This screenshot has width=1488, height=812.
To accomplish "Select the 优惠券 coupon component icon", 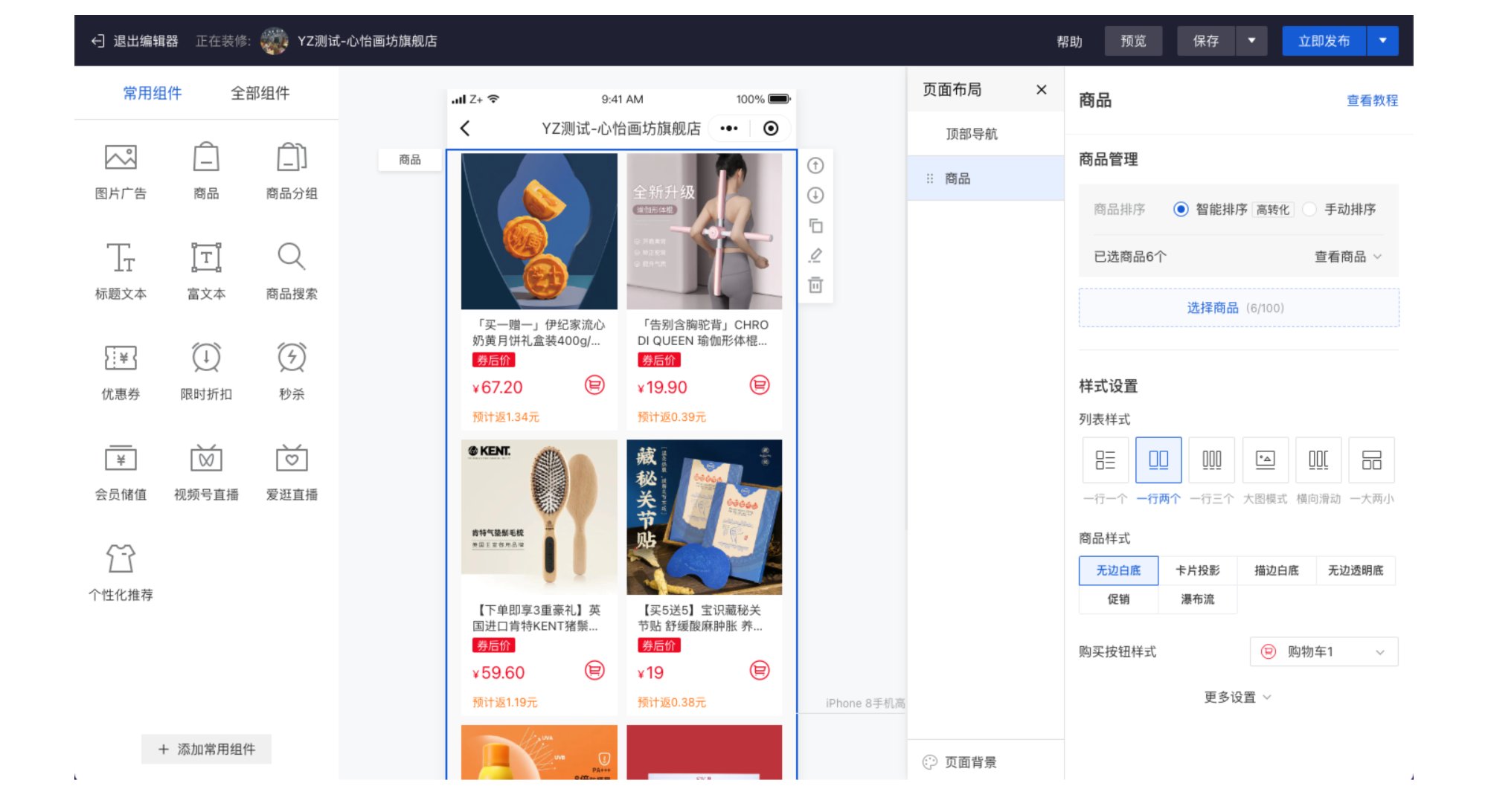I will [x=121, y=359].
